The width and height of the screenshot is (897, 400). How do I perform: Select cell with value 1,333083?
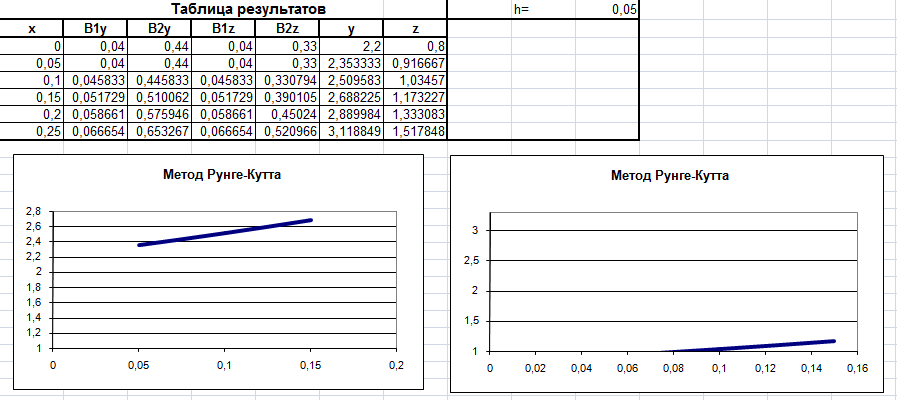click(415, 114)
